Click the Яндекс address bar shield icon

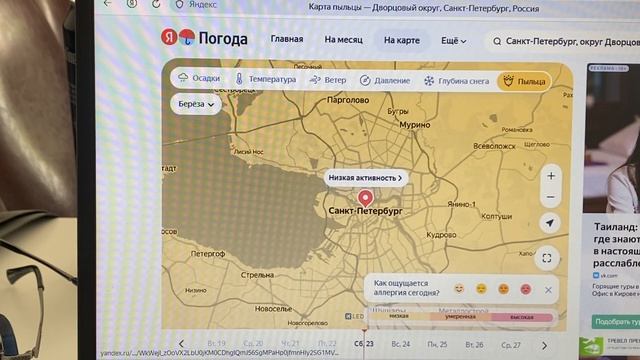pos(179,4)
